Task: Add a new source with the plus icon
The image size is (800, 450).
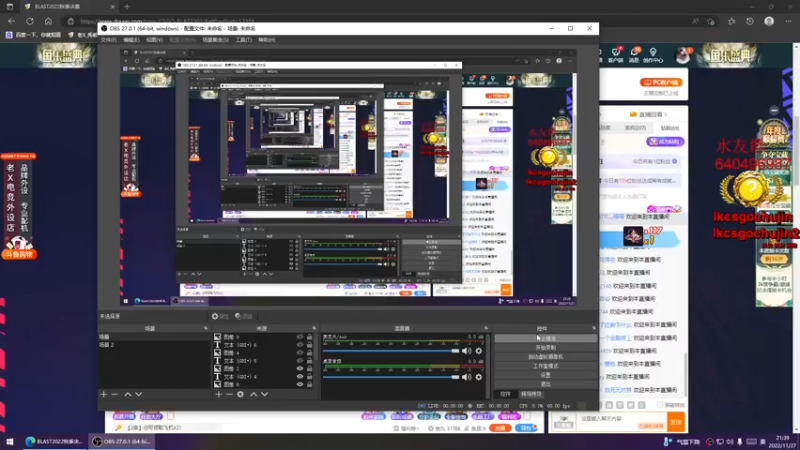Action: (x=218, y=394)
